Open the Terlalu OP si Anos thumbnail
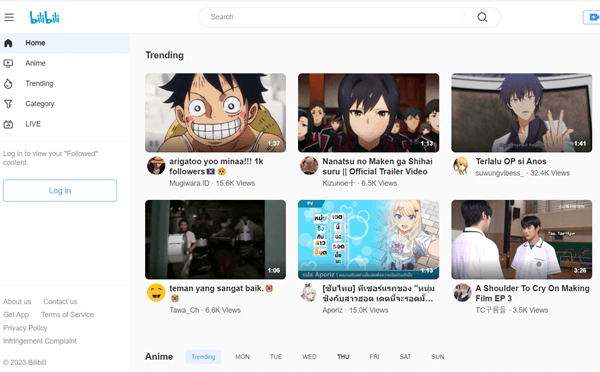The image size is (600, 372). click(522, 113)
